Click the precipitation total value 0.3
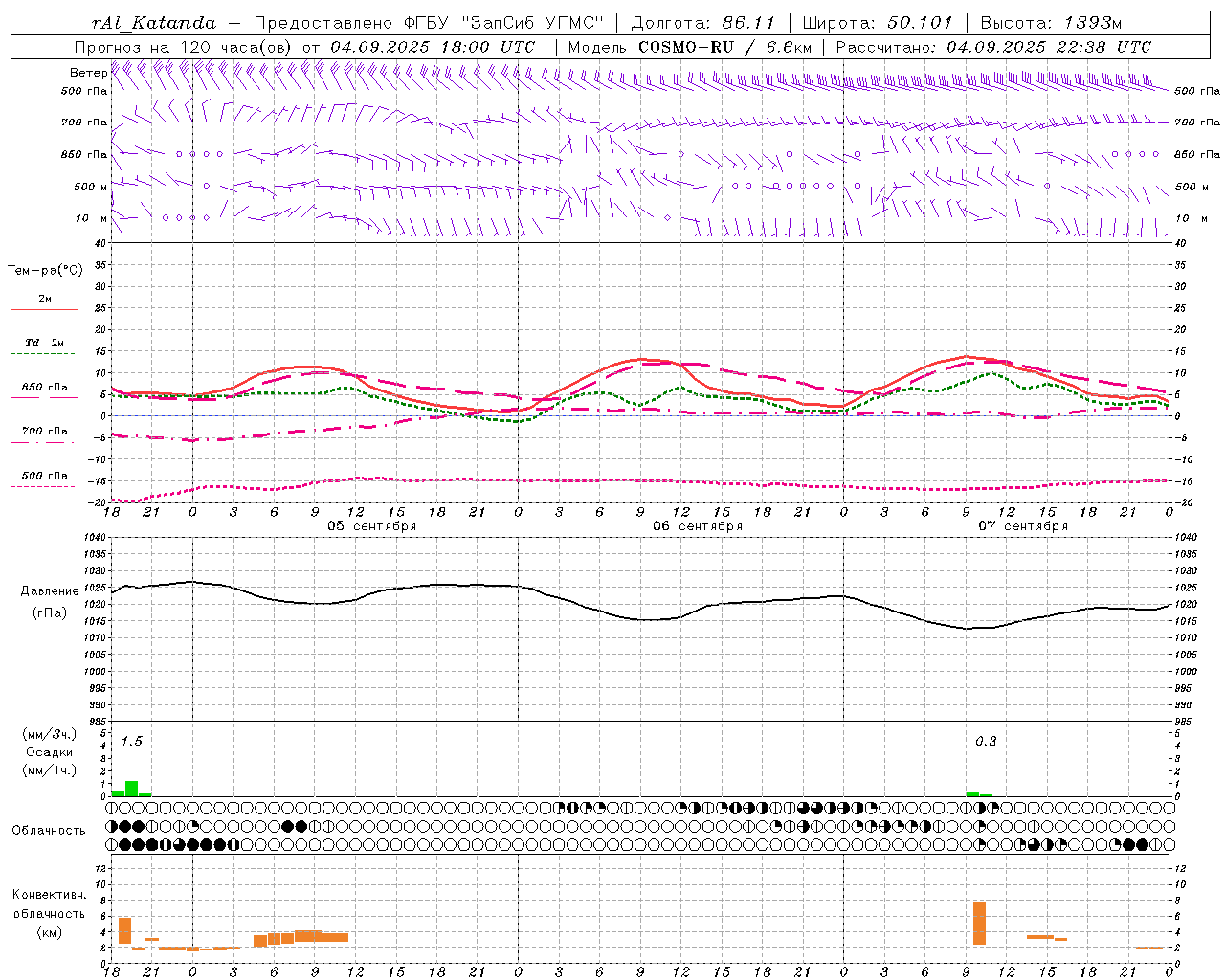1225x980 pixels. pyautogui.click(x=986, y=742)
